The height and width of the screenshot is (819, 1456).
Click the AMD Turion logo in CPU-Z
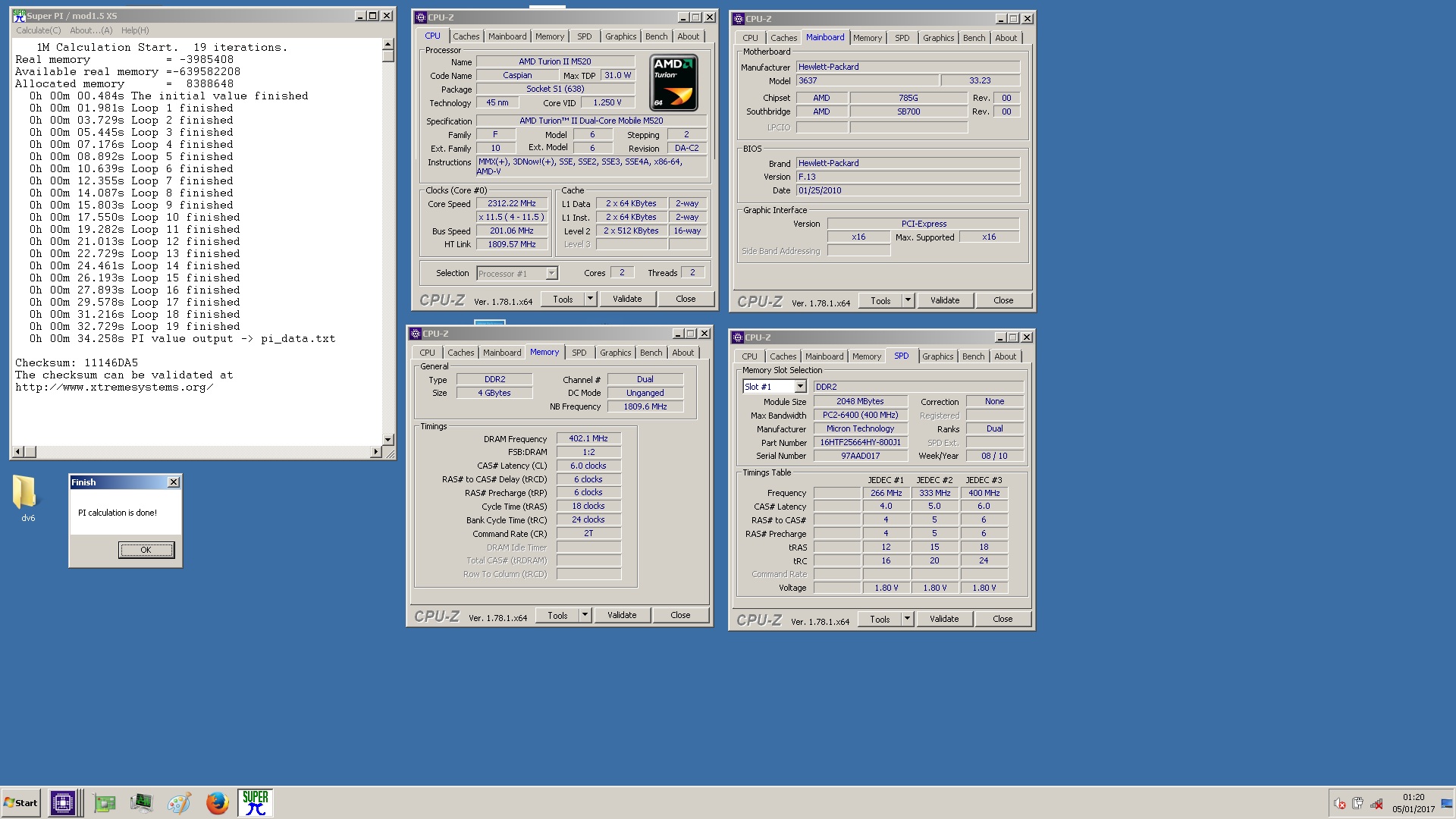coord(673,83)
